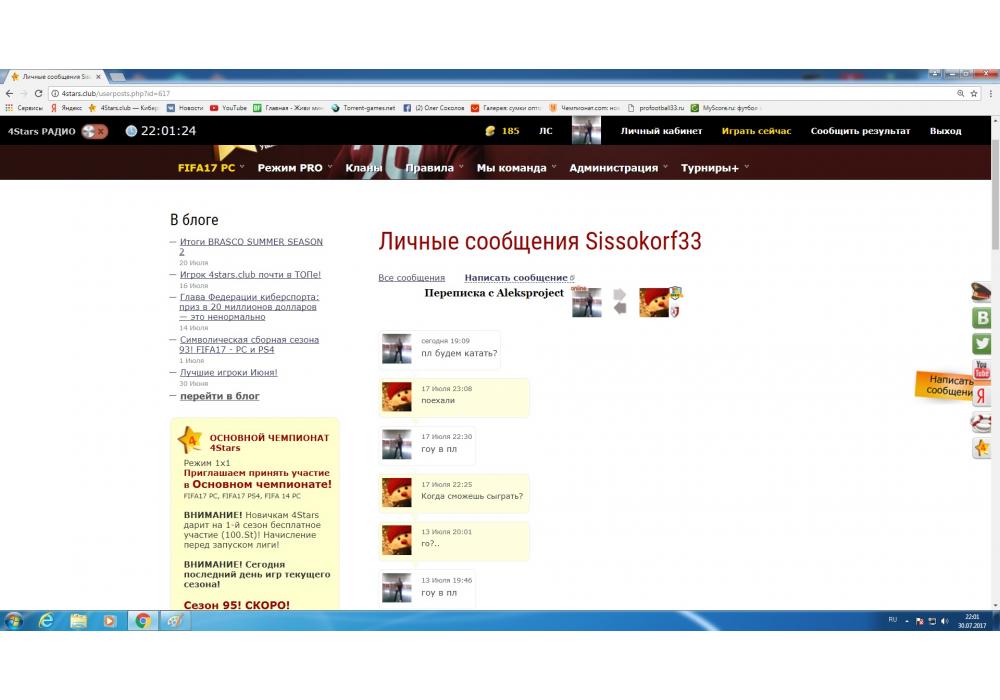Image resolution: width=1000 pixels, height=700 pixels.
Task: Click the profile avatar in the top bar
Action: click(x=586, y=130)
